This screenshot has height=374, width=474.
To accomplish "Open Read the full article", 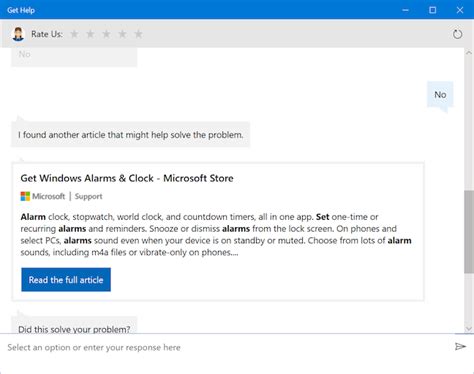I will point(66,280).
